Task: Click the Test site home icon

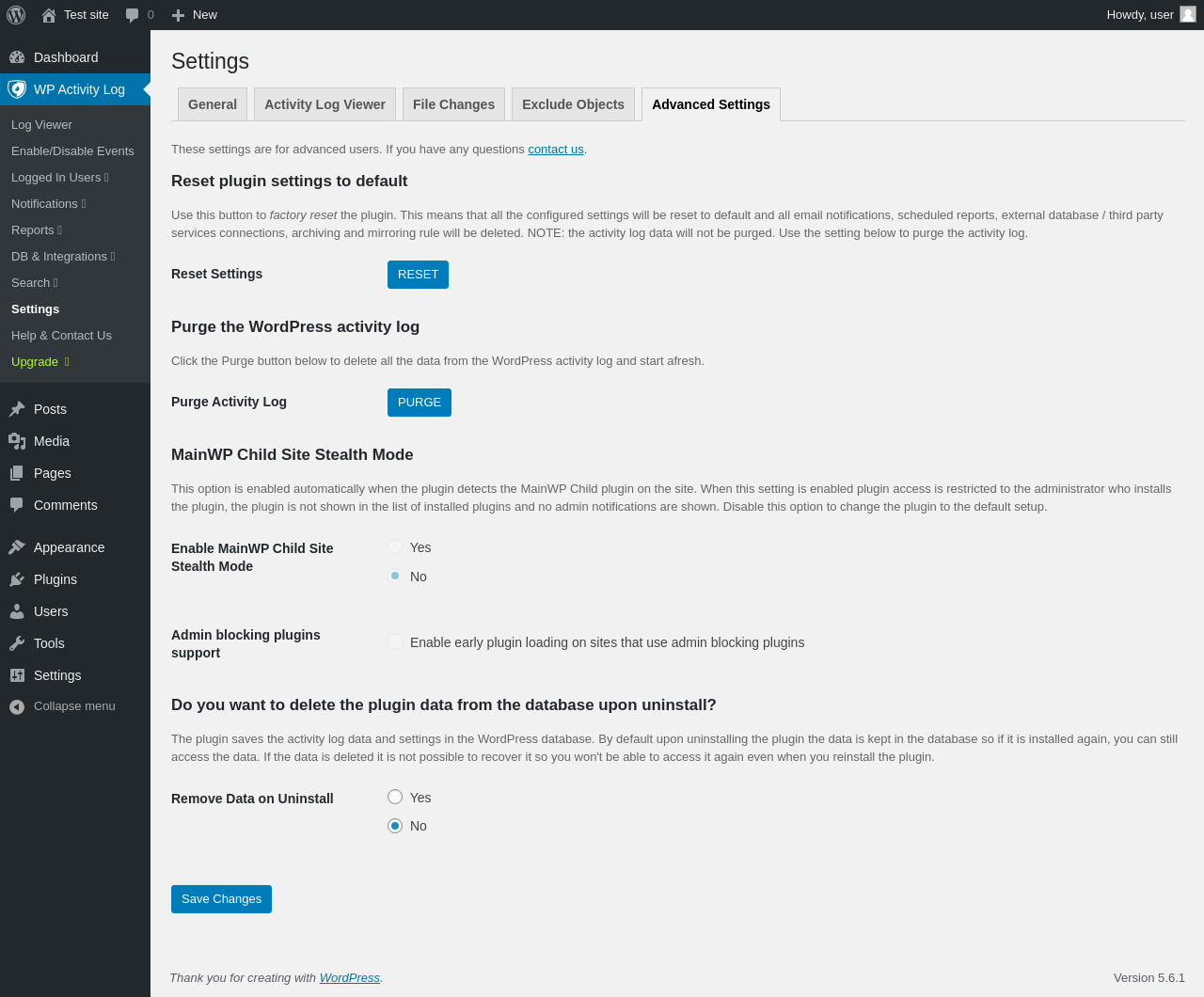Action: point(49,15)
